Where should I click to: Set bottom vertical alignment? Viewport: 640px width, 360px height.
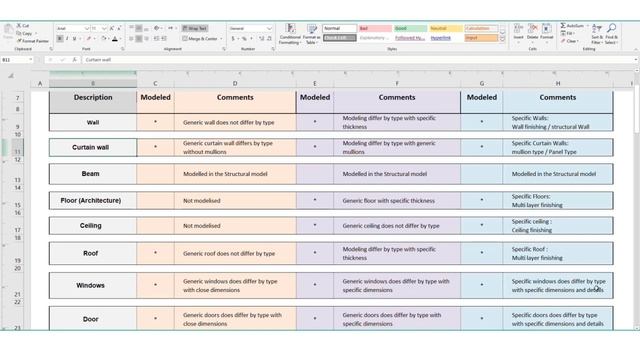147,28
